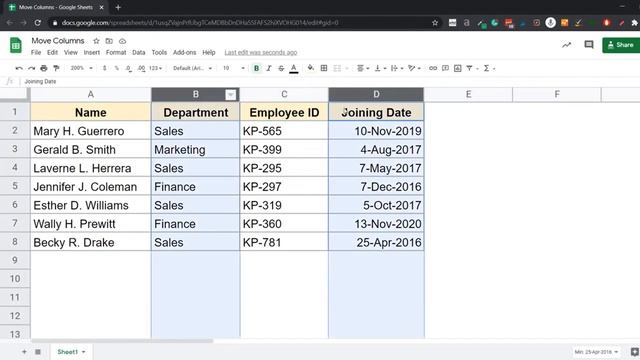
Task: Print the spreadsheet using the printer icon
Action: (44, 68)
